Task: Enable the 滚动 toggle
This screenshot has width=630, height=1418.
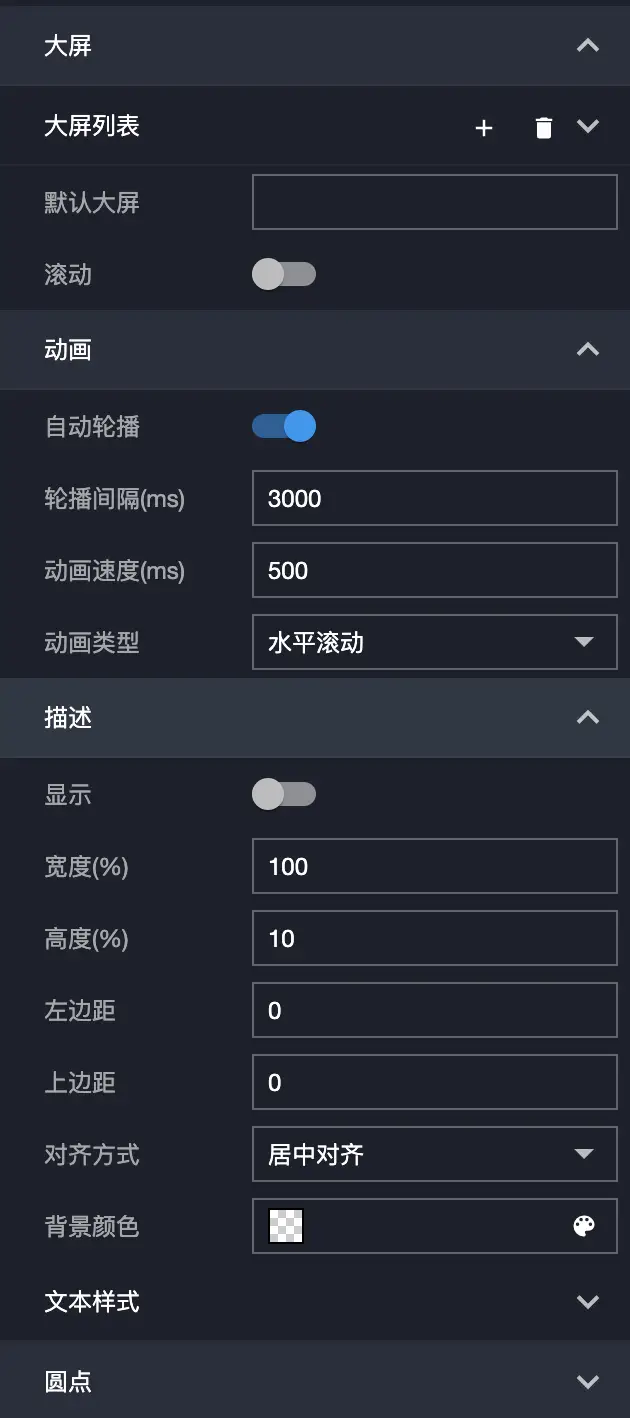Action: pyautogui.click(x=284, y=275)
